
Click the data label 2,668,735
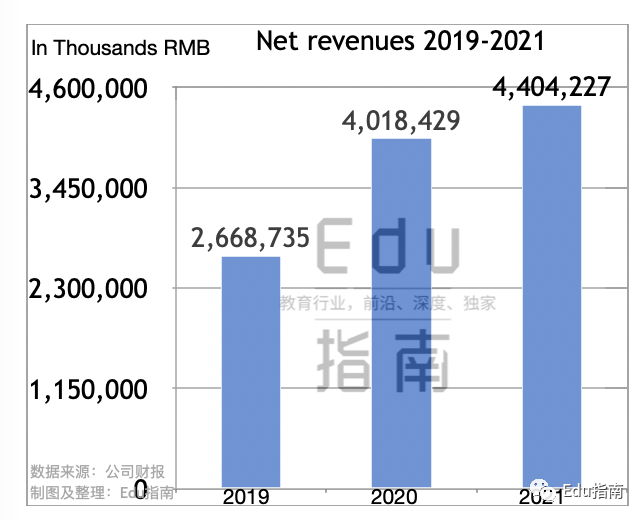(250, 238)
